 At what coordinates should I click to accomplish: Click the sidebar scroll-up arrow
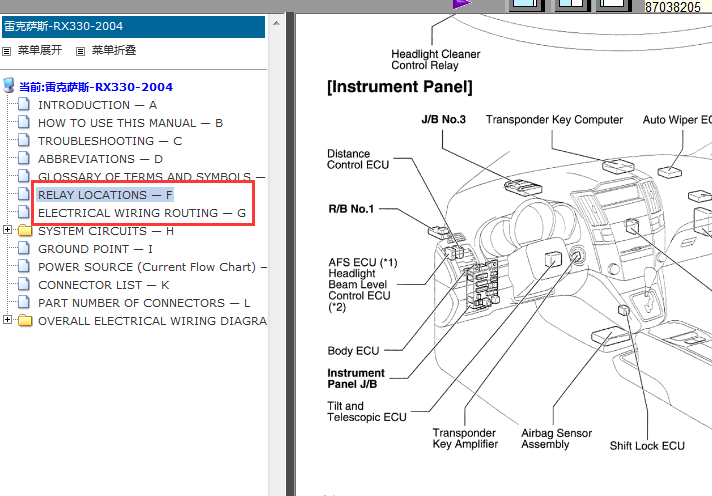tap(277, 23)
